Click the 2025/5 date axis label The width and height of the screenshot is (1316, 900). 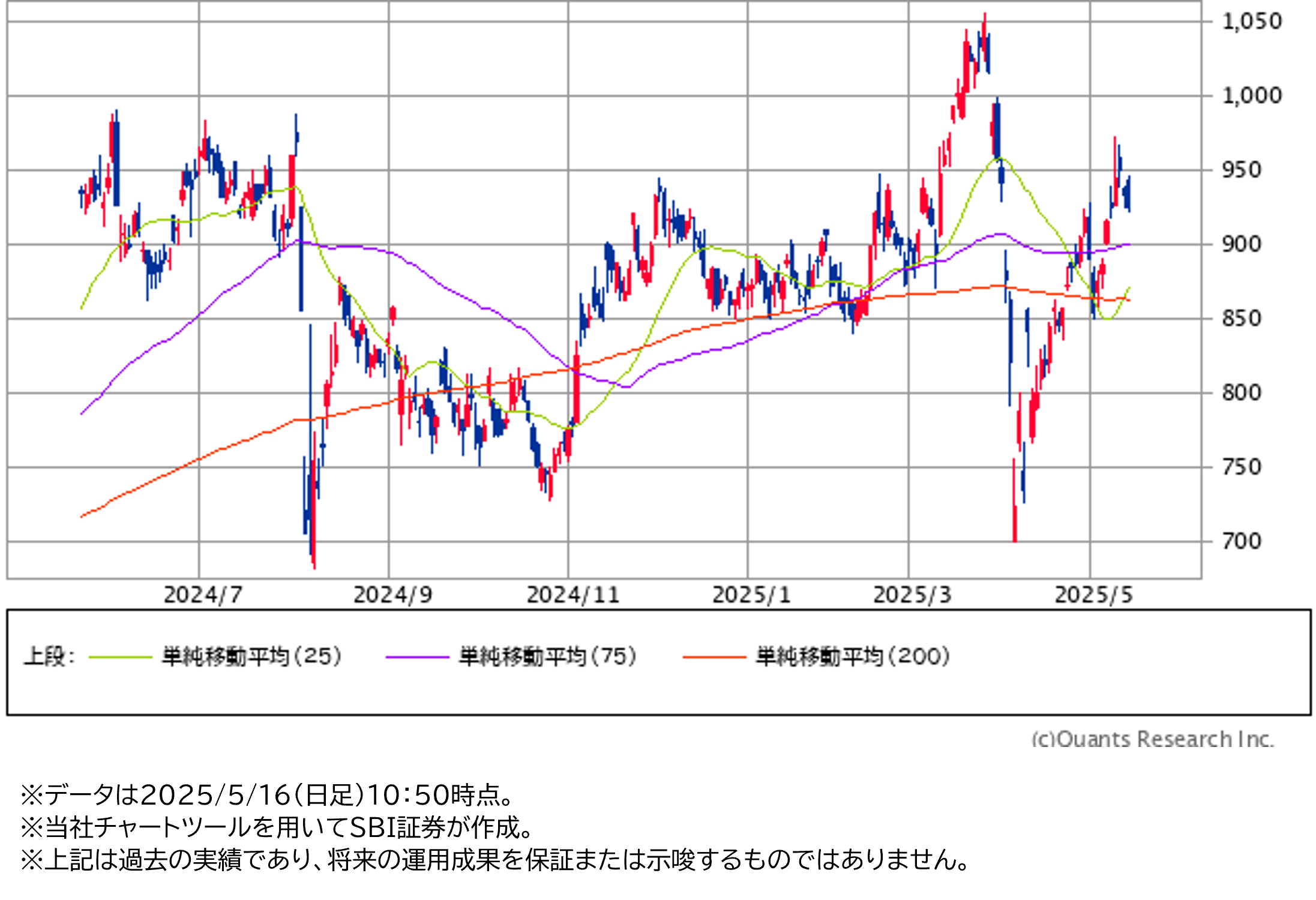1093,595
